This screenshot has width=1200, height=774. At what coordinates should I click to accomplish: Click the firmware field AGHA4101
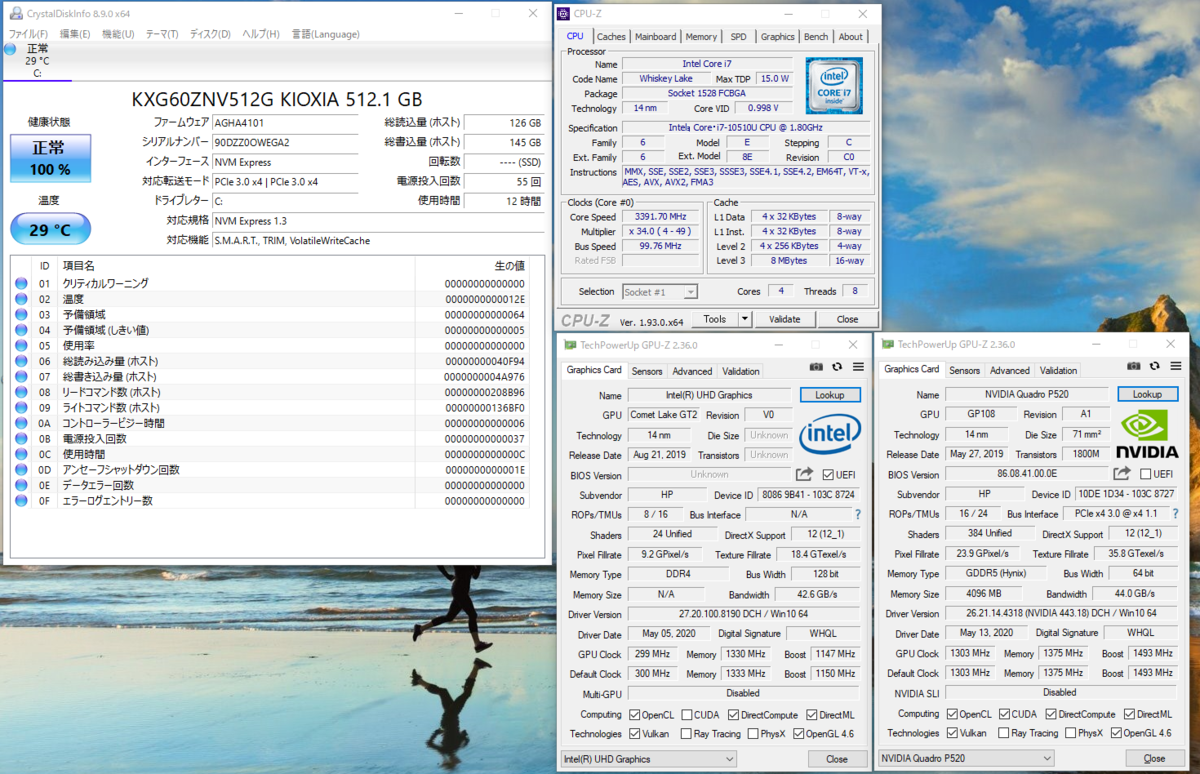coord(285,123)
